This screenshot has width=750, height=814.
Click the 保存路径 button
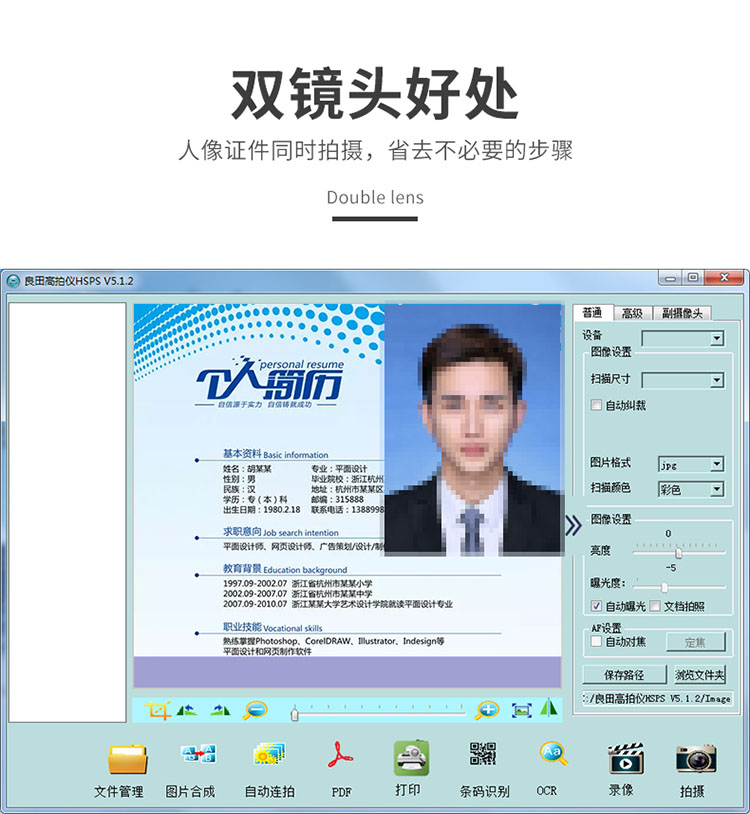[624, 675]
